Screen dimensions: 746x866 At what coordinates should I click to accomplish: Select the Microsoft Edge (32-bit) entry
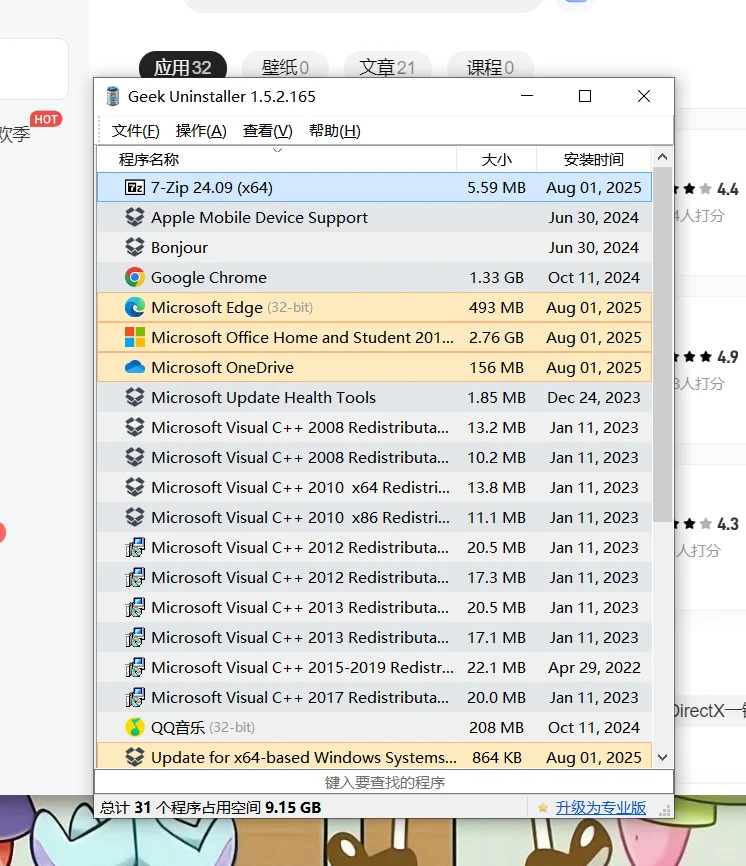click(374, 307)
